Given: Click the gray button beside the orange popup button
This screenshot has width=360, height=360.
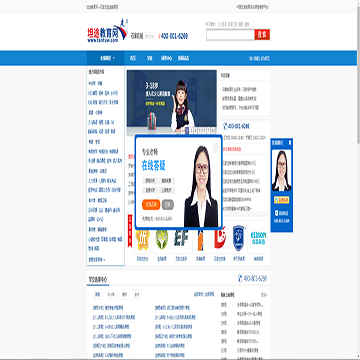Looking at the screenshot, I should (x=168, y=205).
